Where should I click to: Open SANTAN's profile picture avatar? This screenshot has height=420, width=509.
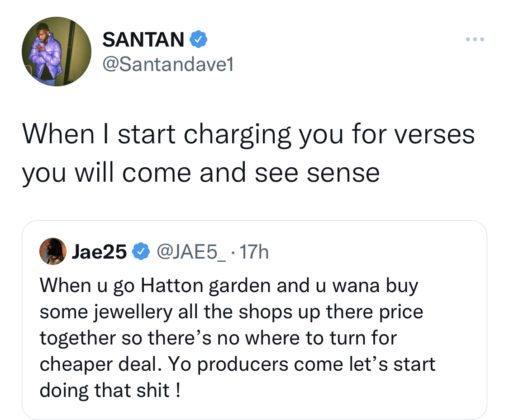56,51
